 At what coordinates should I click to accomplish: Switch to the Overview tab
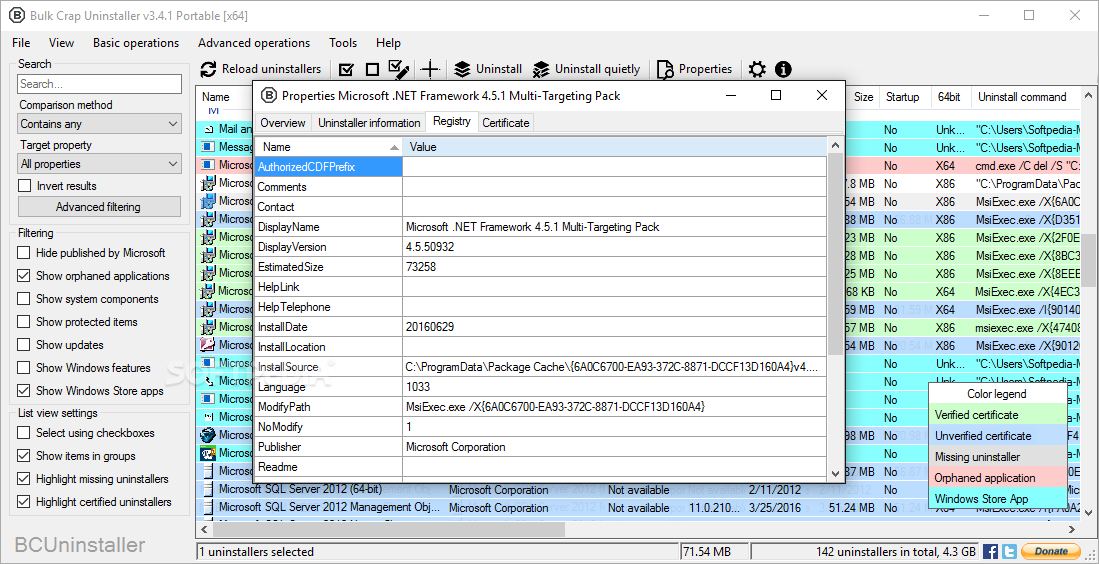[x=283, y=123]
